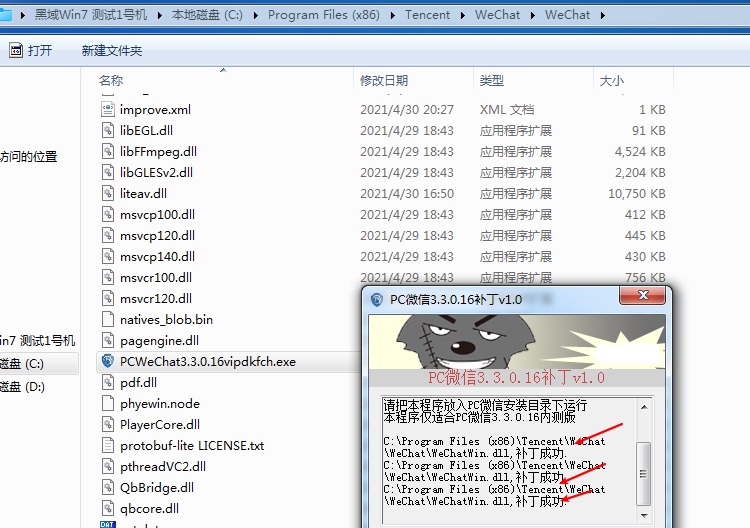The height and width of the screenshot is (528, 750).
Task: Select the qbcore.dll file icon
Action: (108, 509)
